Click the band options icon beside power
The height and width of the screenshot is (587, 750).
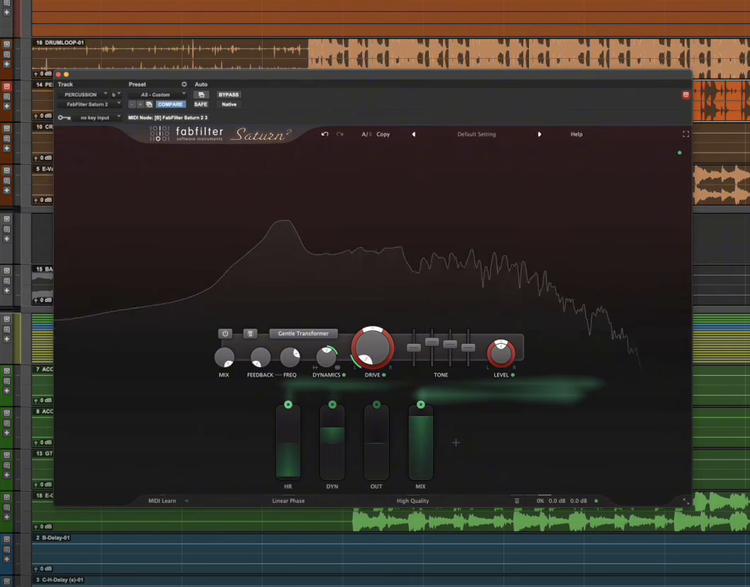[250, 333]
